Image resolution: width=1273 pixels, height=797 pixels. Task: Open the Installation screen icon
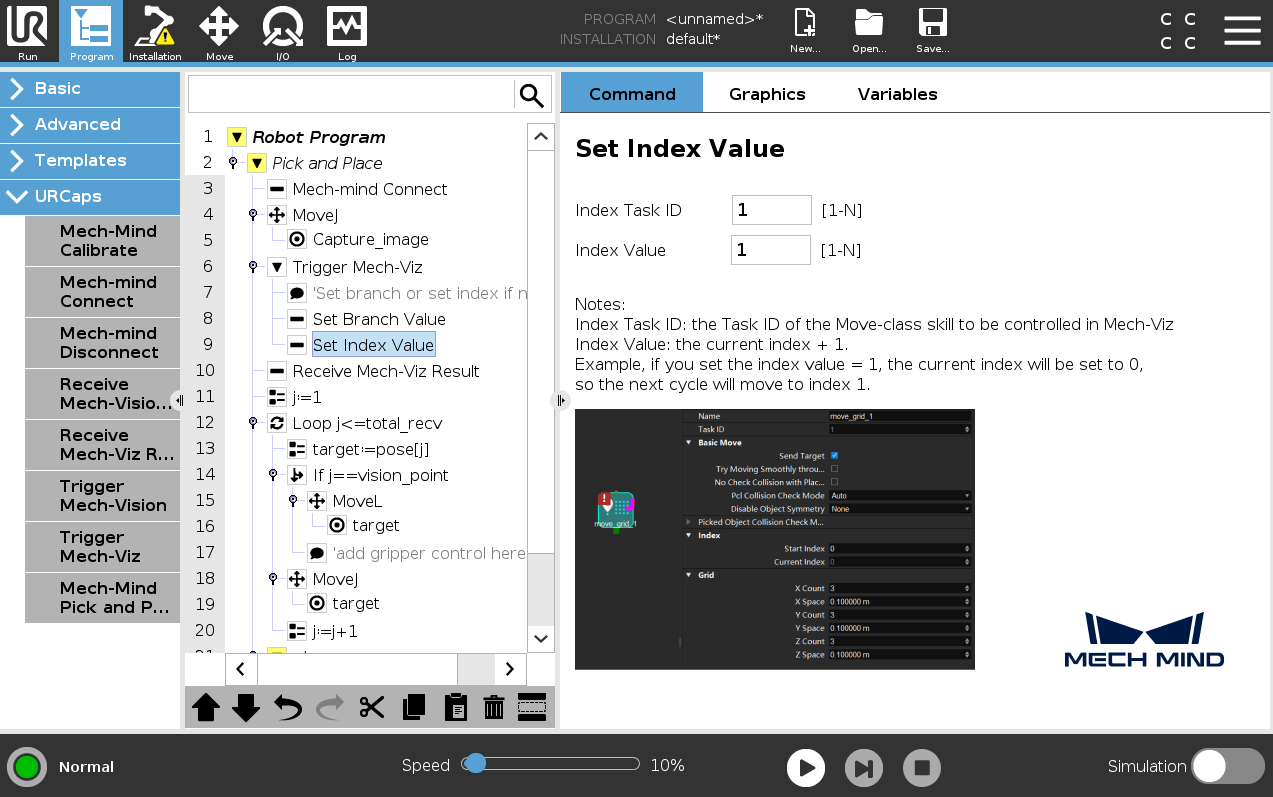coord(155,32)
